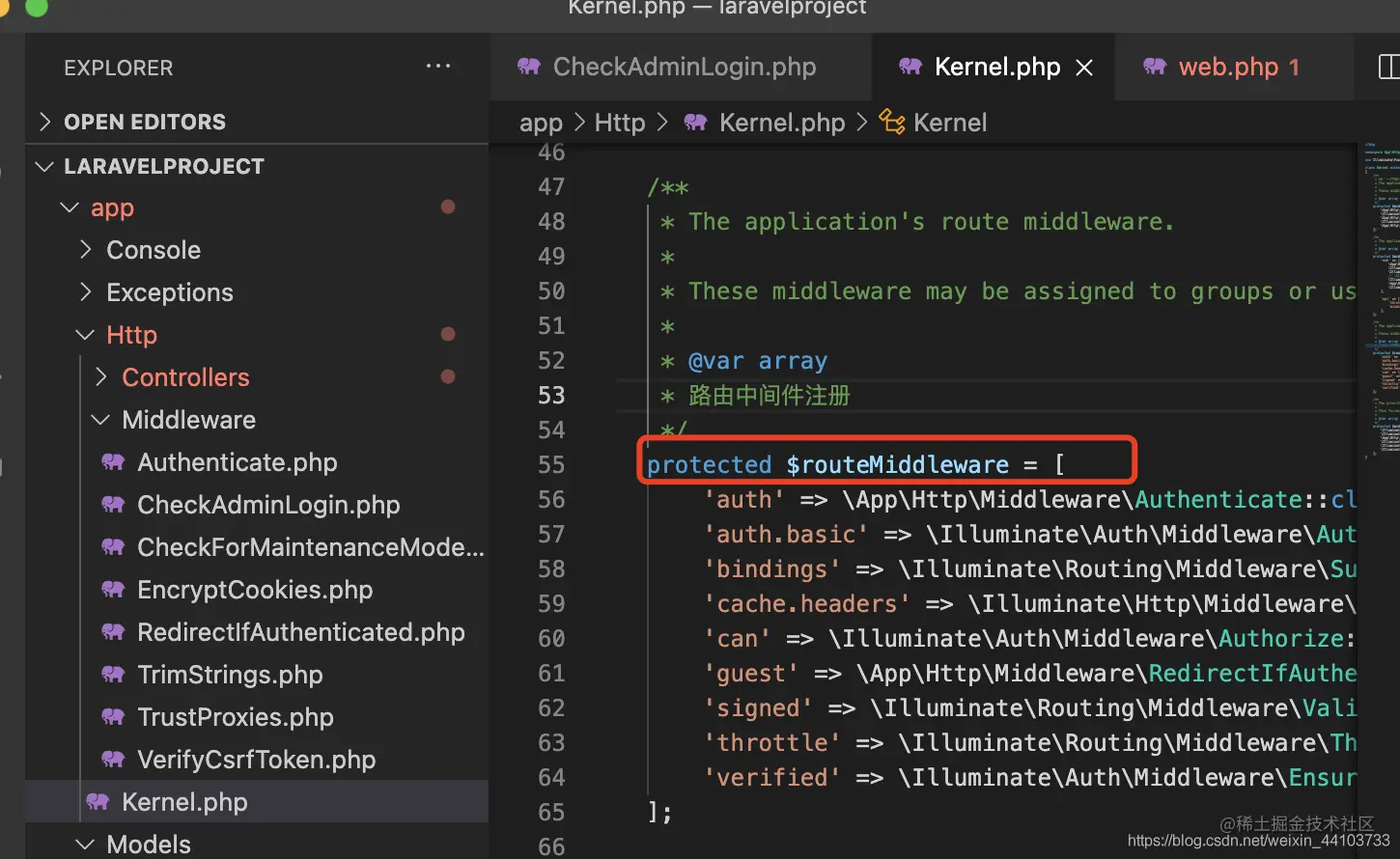Viewport: 1400px width, 859px height.
Task: Switch to CheckAdminLogin.php tab
Action: 682,67
